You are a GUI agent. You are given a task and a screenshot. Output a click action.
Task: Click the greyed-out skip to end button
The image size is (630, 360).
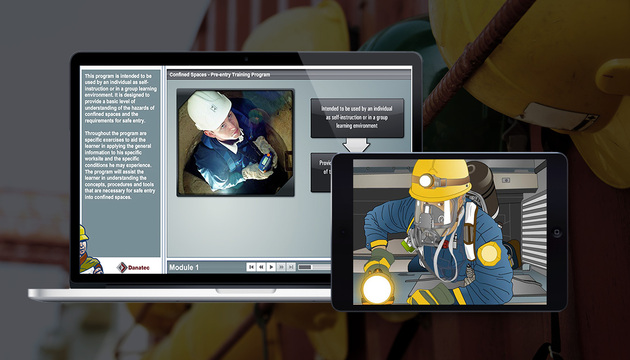click(x=291, y=267)
